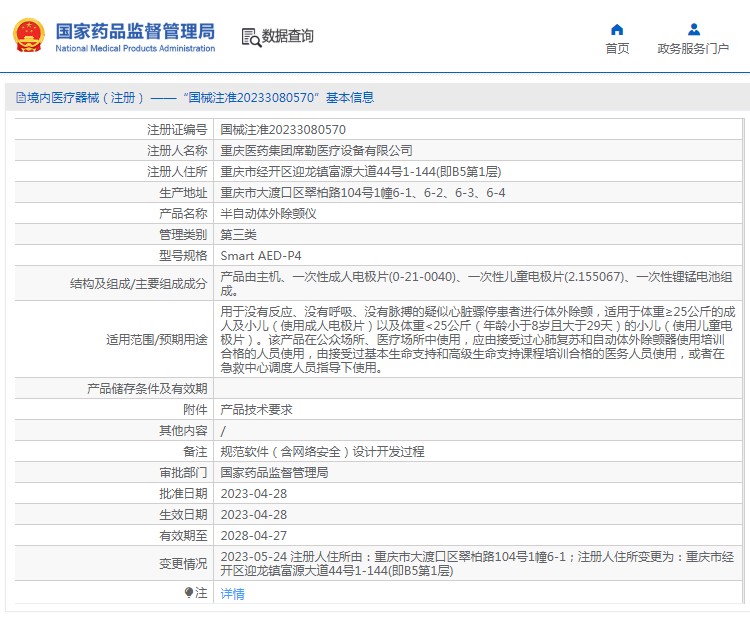Select registration number 国械注准20233080570 in table cell

coord(283,130)
